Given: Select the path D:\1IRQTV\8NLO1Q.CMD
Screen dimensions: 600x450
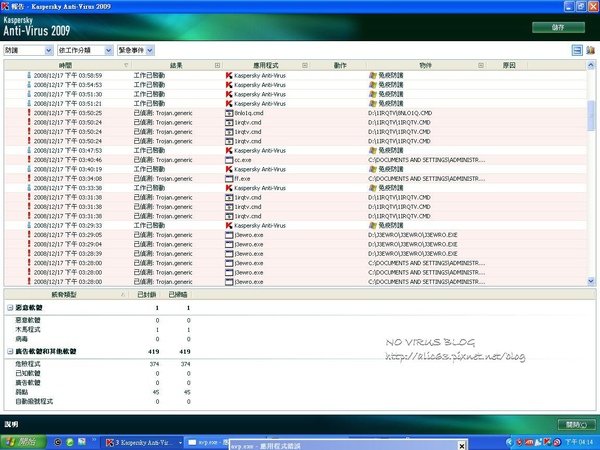Looking at the screenshot, I should 400,113.
